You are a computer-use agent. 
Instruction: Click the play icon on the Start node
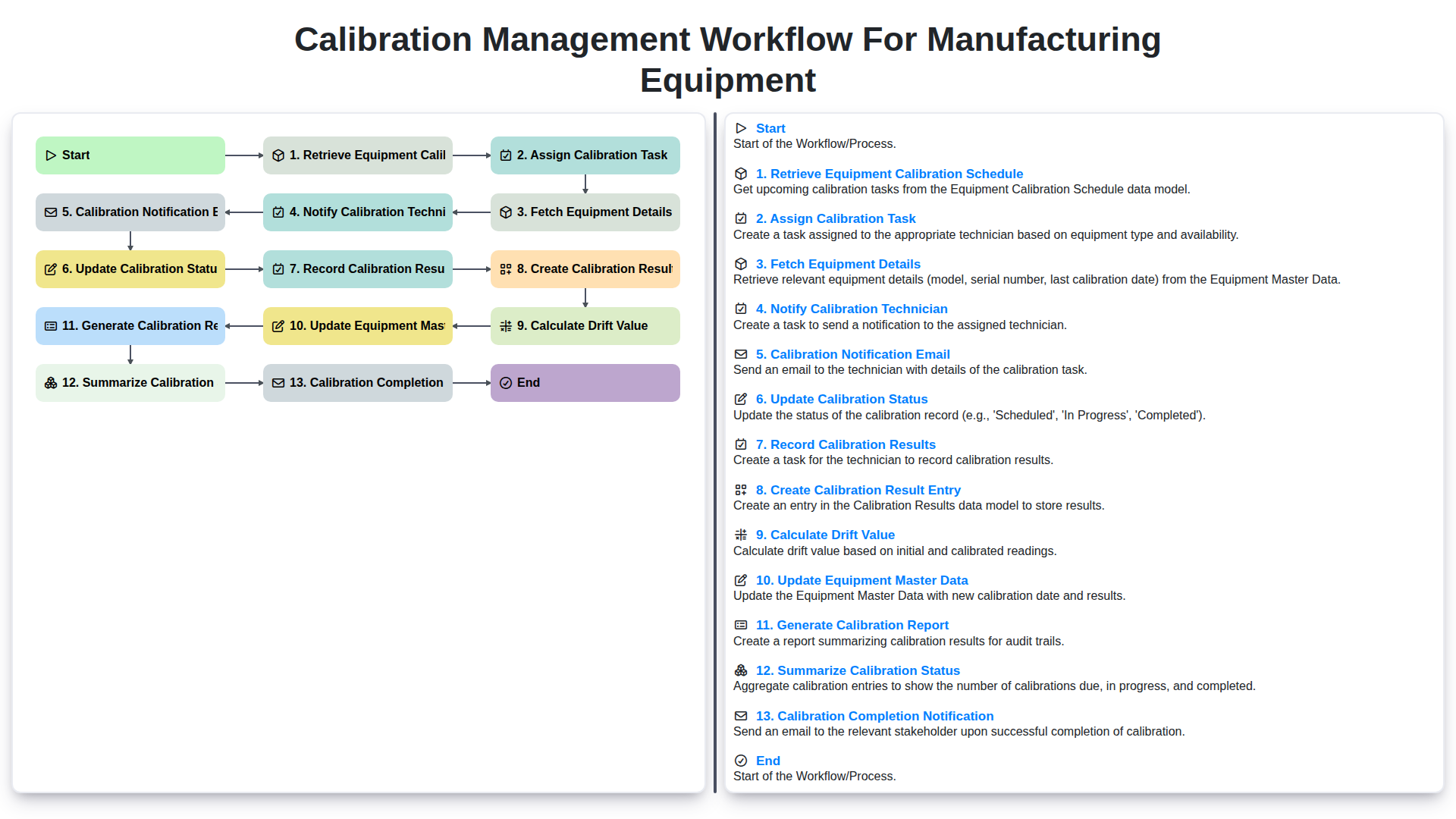tap(51, 155)
